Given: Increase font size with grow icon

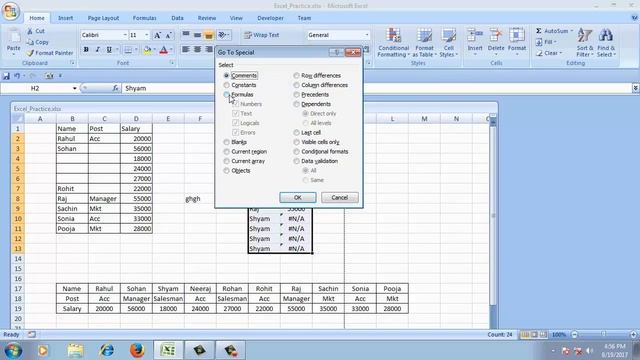Looking at the screenshot, I should (x=157, y=36).
